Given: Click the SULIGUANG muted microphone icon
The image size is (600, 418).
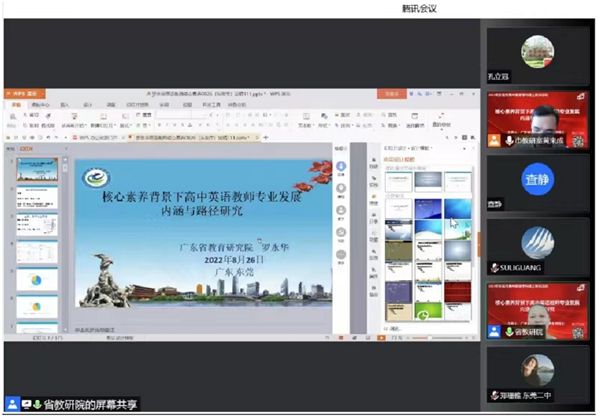Looking at the screenshot, I should click(495, 268).
